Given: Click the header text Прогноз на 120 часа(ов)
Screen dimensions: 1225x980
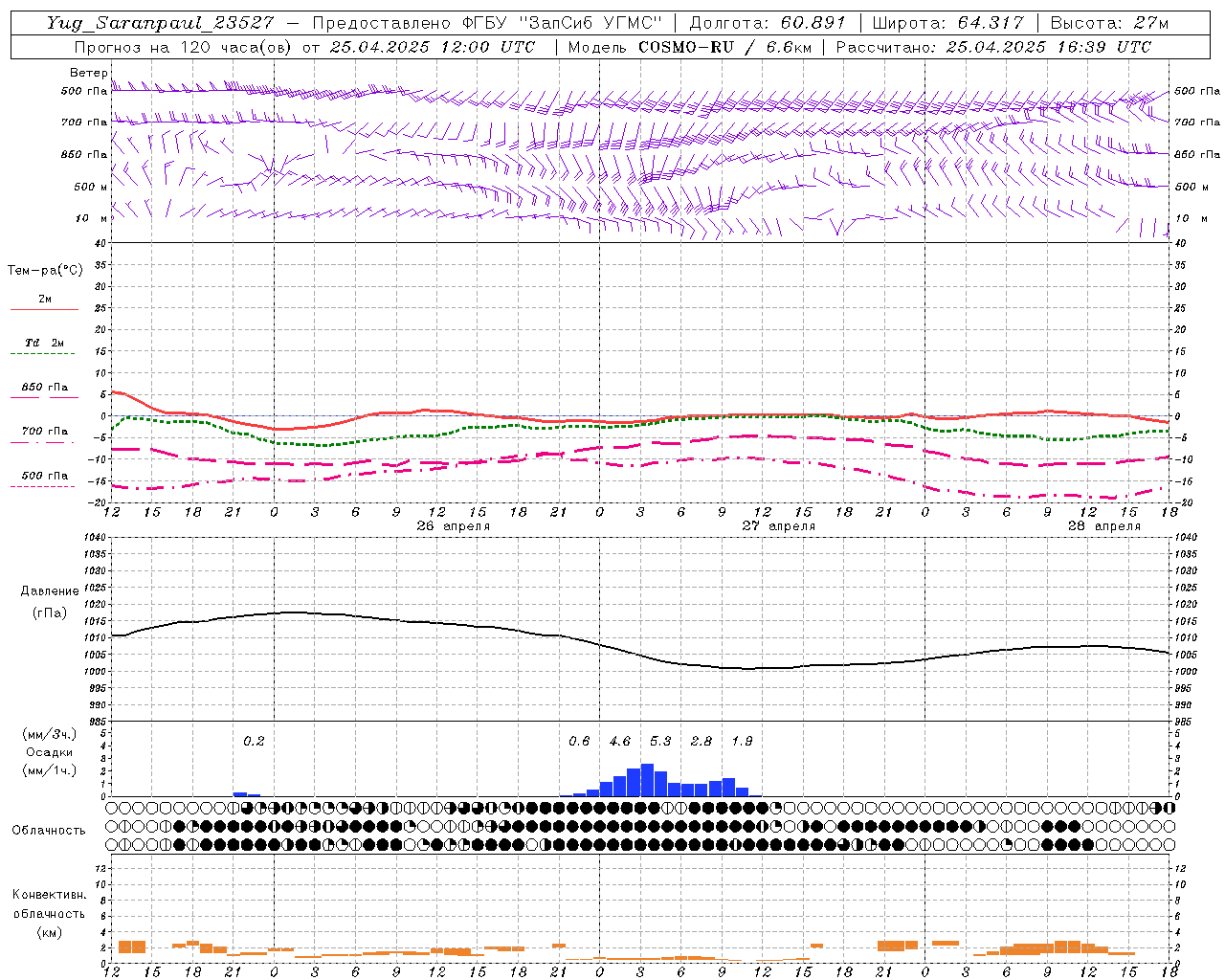Looking at the screenshot, I should pyautogui.click(x=184, y=47).
